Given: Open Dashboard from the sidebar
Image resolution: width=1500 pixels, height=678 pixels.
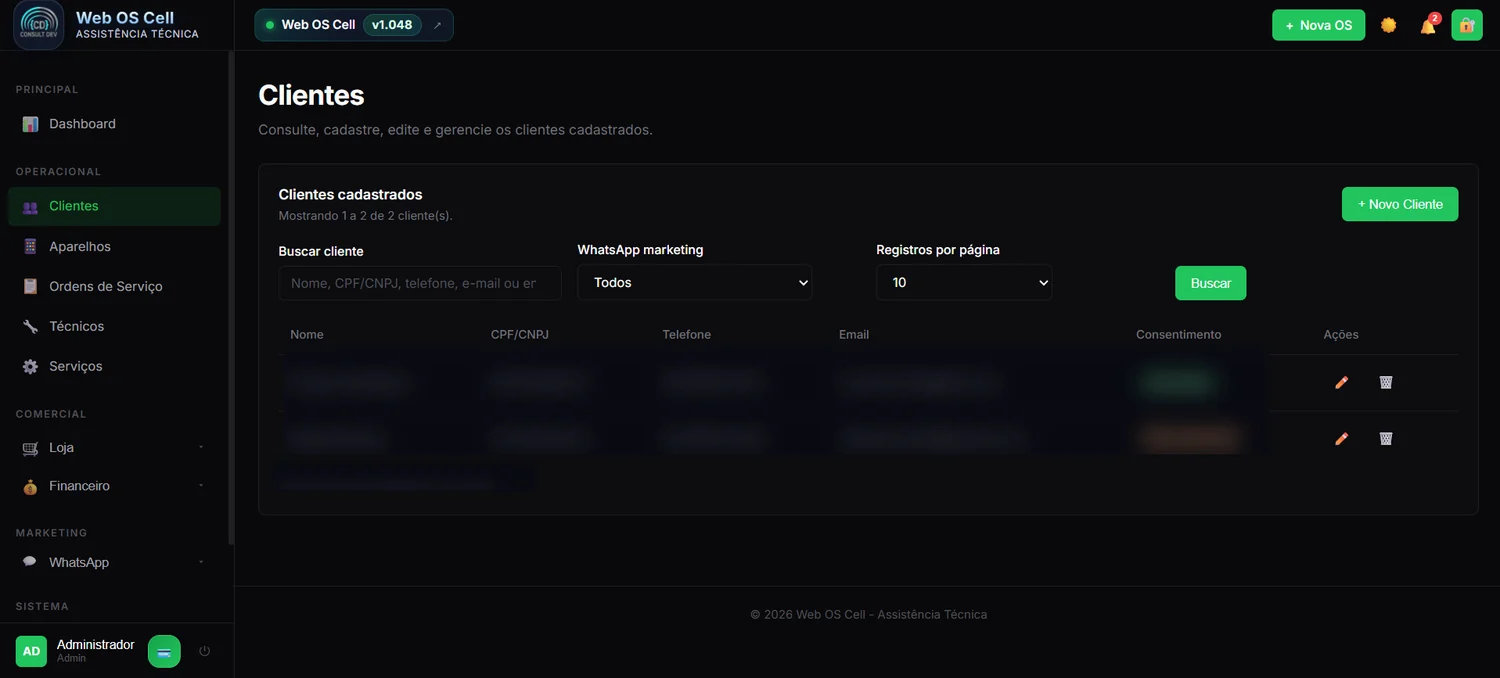Looking at the screenshot, I should click(x=114, y=124).
